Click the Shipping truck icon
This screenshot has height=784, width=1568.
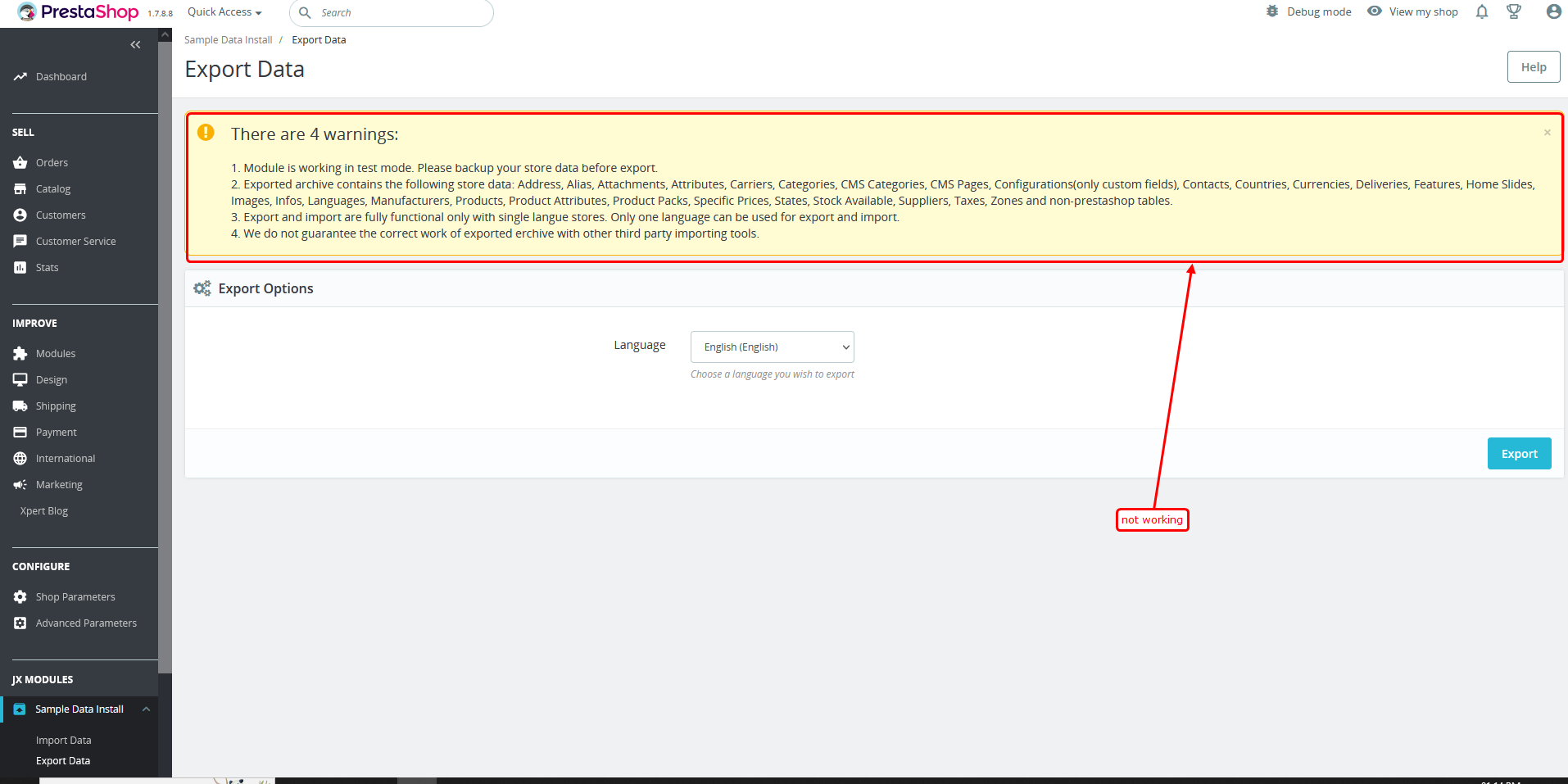pyautogui.click(x=20, y=406)
